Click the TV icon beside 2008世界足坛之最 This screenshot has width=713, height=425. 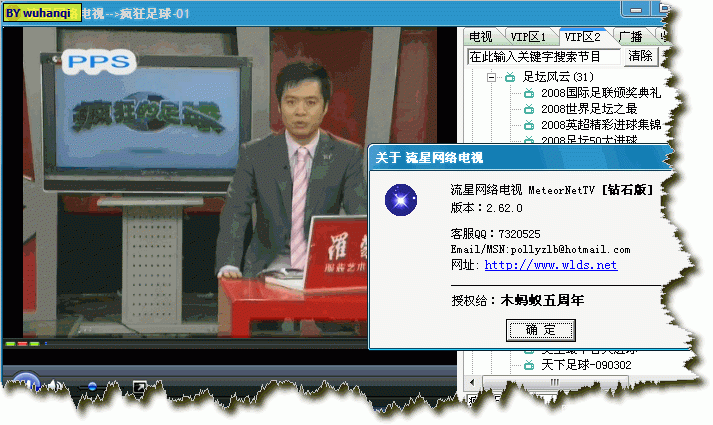pos(529,109)
